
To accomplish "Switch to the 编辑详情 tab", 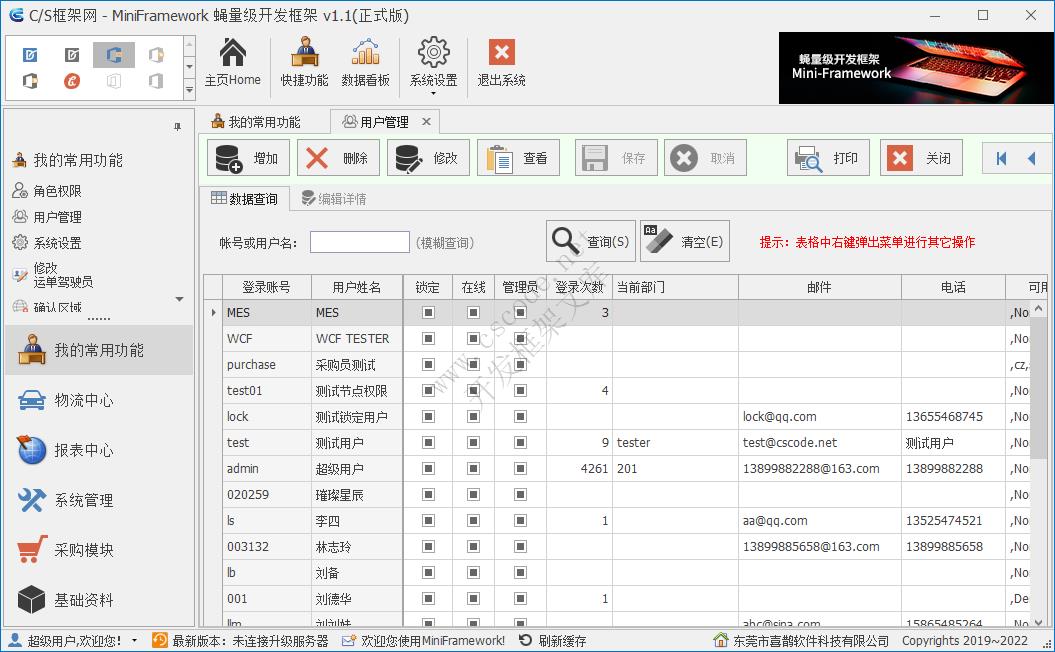I will click(x=341, y=197).
